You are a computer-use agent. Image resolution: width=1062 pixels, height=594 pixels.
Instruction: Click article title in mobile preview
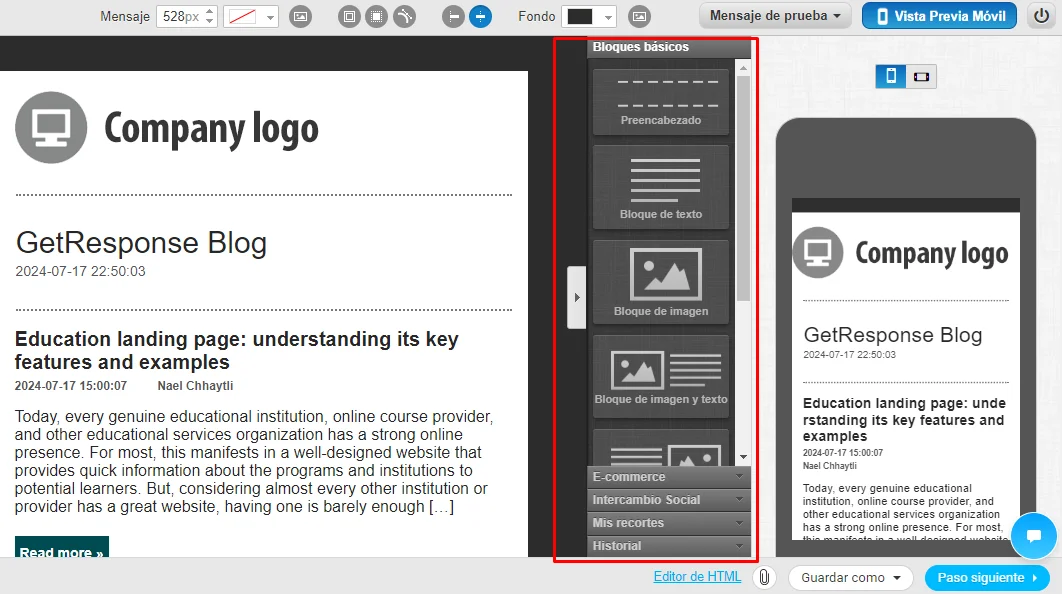coord(904,420)
